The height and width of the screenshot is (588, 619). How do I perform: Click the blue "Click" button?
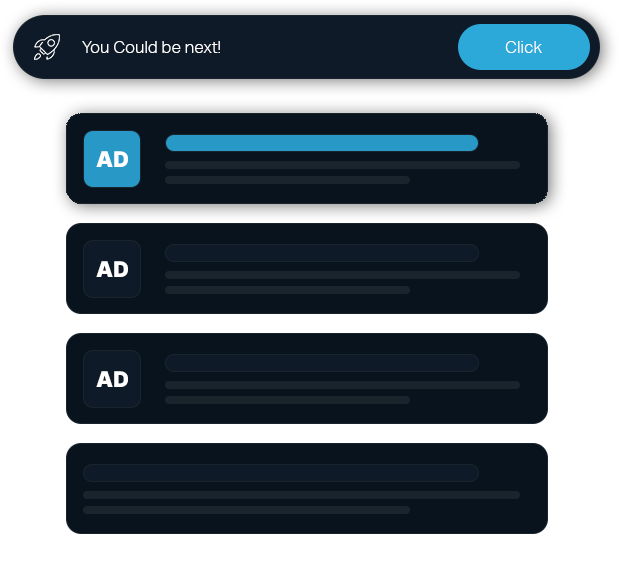pyautogui.click(x=523, y=47)
